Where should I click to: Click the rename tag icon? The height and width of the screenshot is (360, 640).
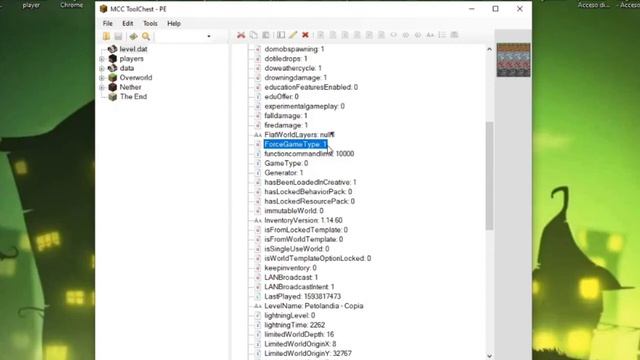[x=281, y=35]
